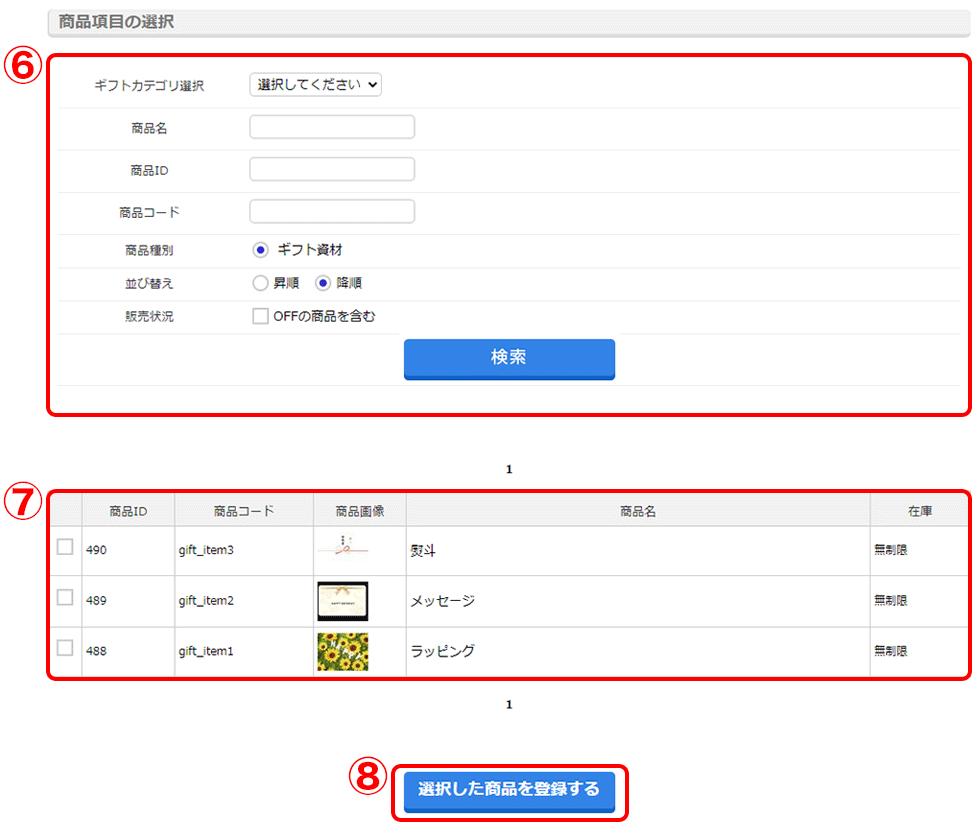Open the ギフトカテゴリ選択 dropdown
Screen dimensions: 980x840
coord(315,85)
